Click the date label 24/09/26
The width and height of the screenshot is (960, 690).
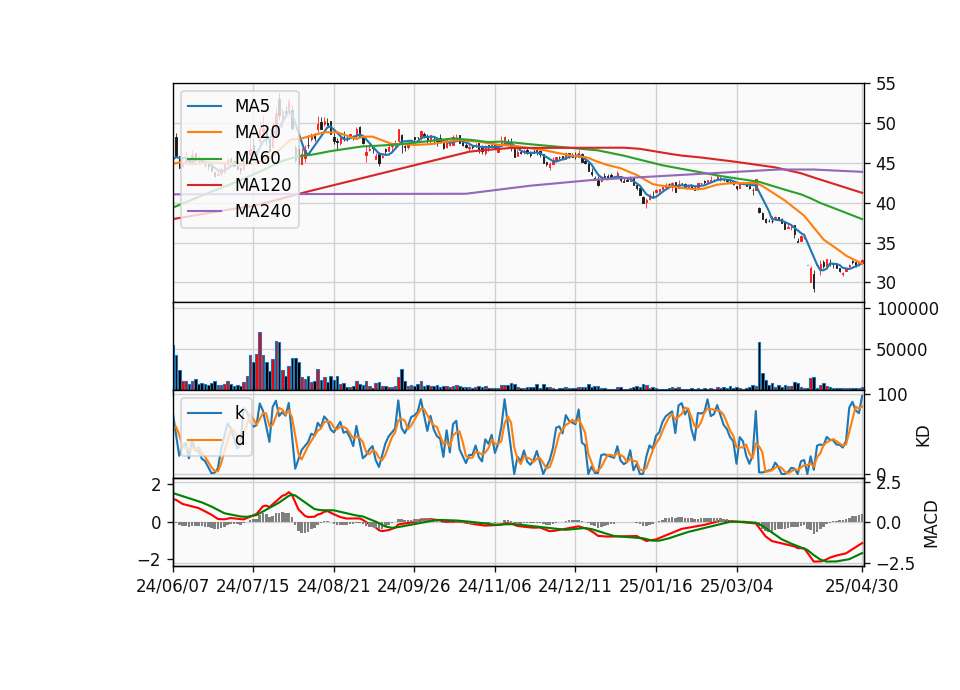tap(414, 586)
